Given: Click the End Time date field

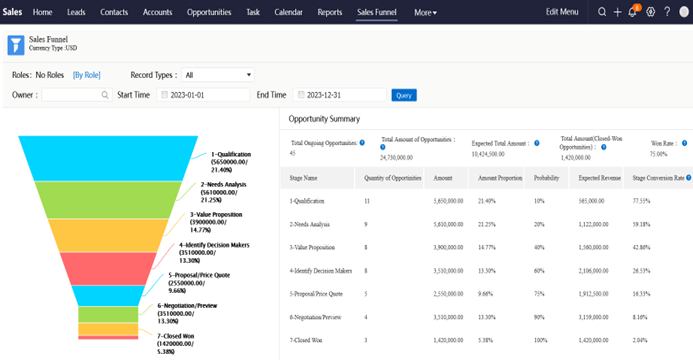Looking at the screenshot, I should (x=339, y=95).
